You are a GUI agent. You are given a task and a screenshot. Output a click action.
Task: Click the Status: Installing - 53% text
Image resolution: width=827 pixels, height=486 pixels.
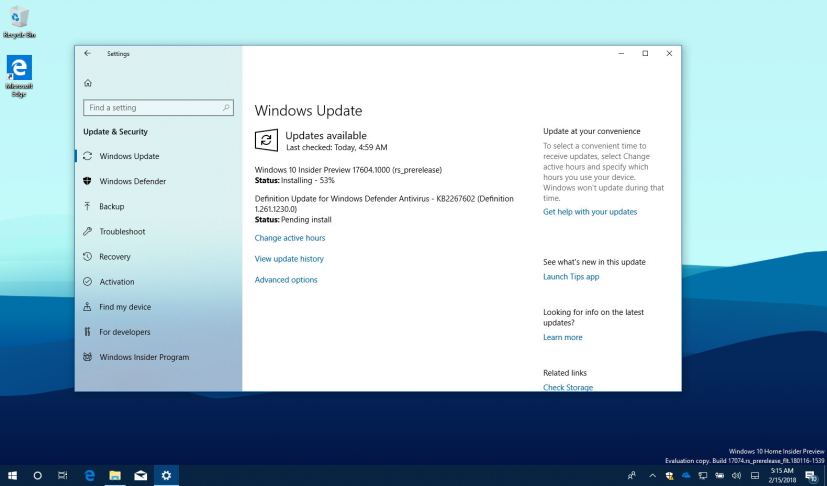pos(294,180)
